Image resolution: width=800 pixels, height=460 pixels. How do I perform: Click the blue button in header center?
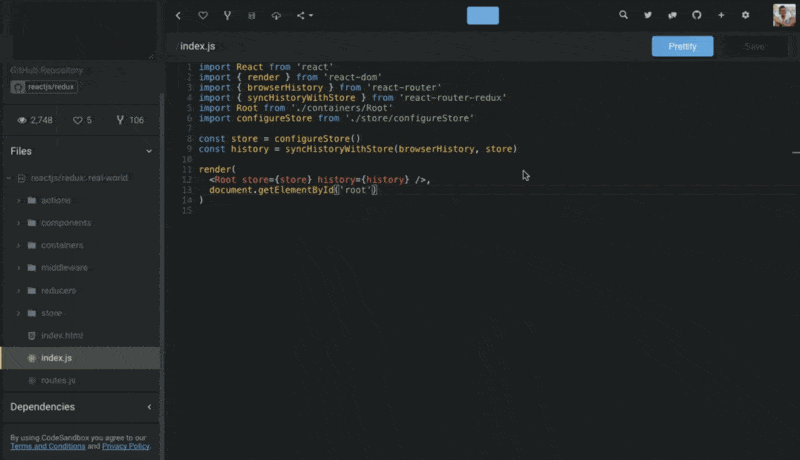coord(483,15)
